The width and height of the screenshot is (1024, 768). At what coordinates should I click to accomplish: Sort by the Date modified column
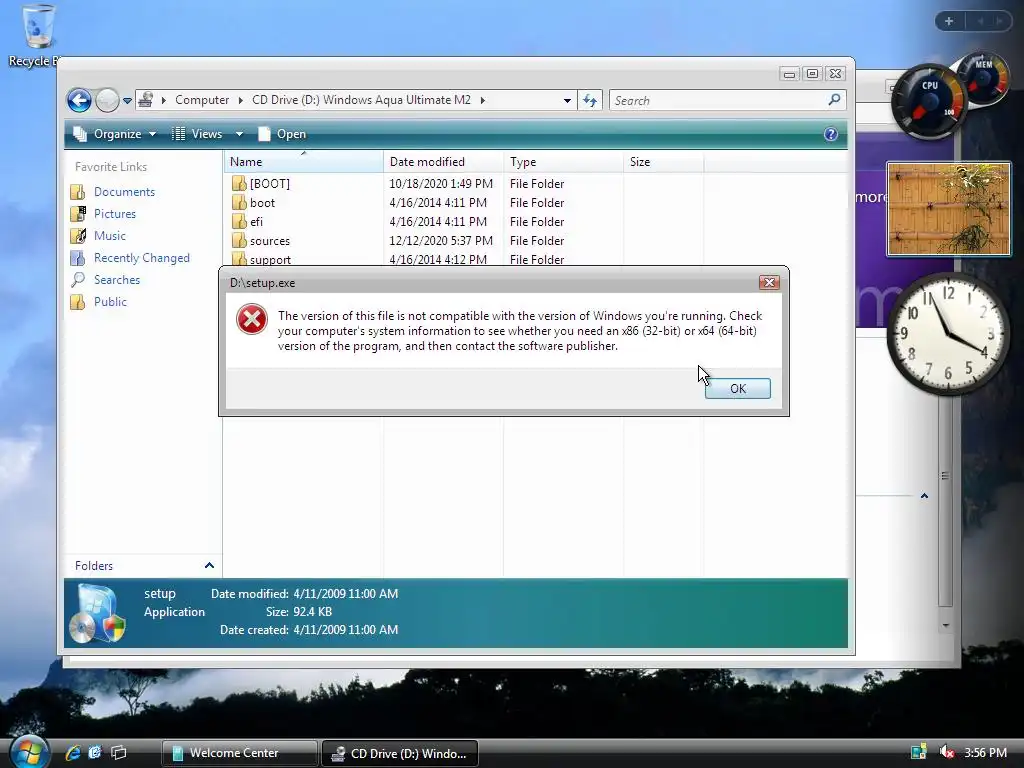[x=443, y=161]
